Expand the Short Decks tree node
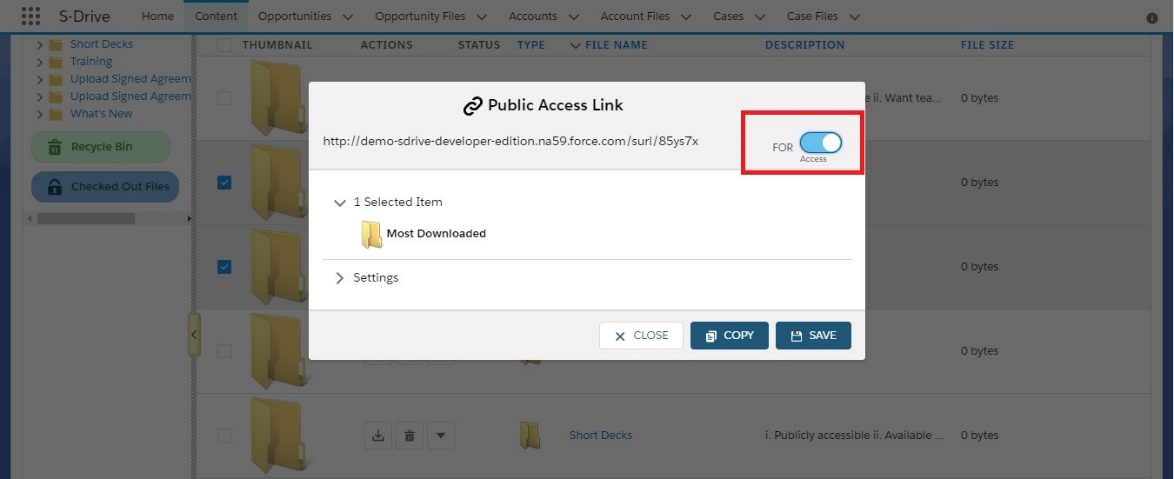Viewport: 1174px width, 479px height. 40,44
